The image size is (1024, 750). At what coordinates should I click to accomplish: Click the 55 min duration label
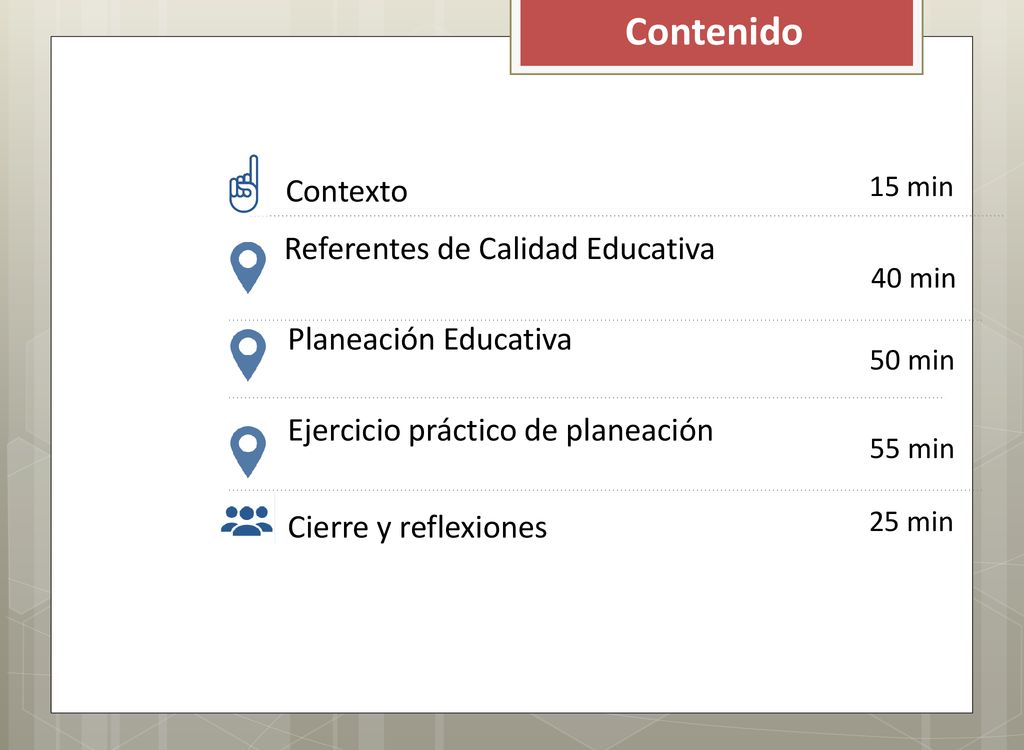[x=912, y=449]
